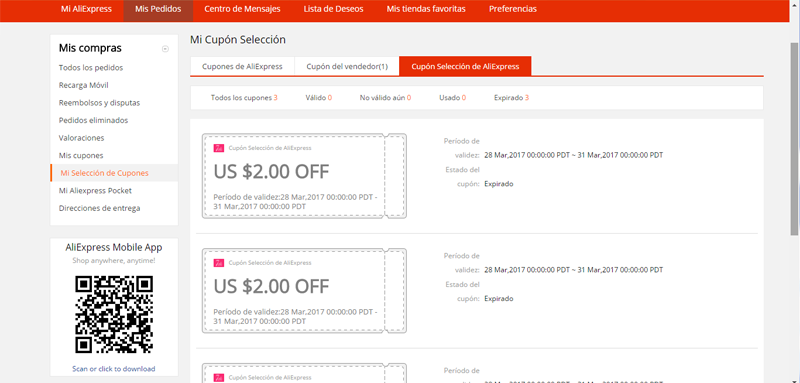Click AliExpress Mobile App heading
Image resolution: width=800 pixels, height=383 pixels.
click(114, 248)
